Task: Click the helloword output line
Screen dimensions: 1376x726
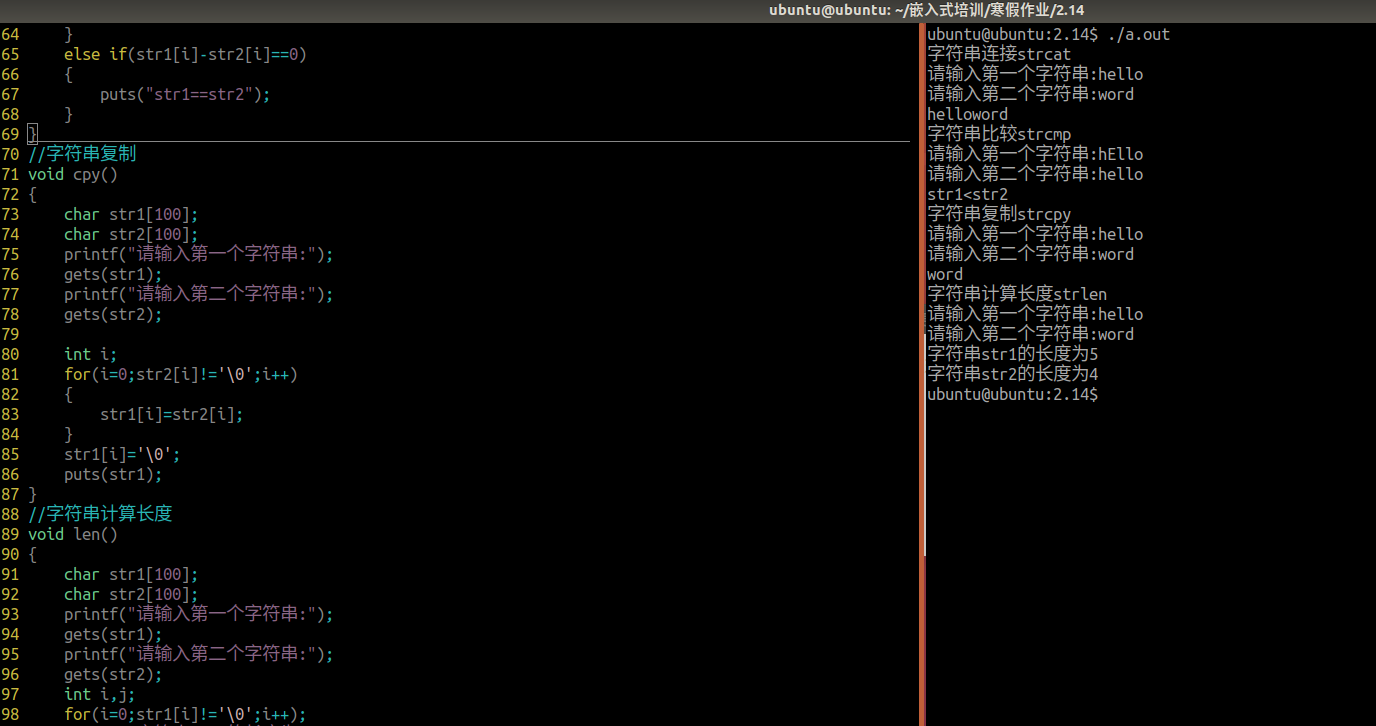Action: (967, 114)
